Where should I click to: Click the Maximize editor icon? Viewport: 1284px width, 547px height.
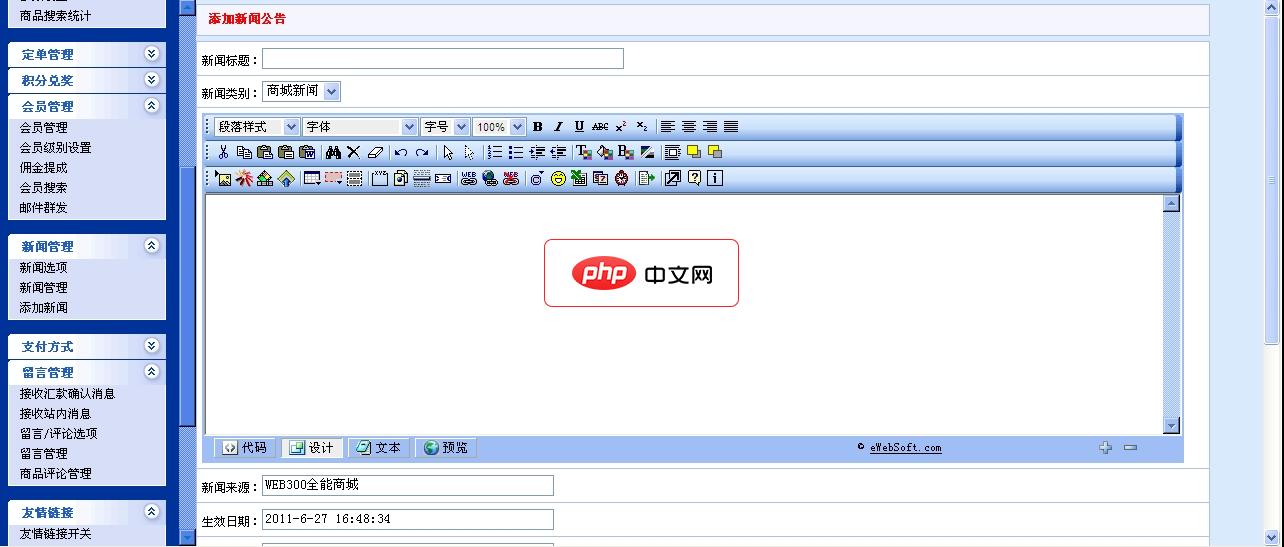(x=672, y=179)
